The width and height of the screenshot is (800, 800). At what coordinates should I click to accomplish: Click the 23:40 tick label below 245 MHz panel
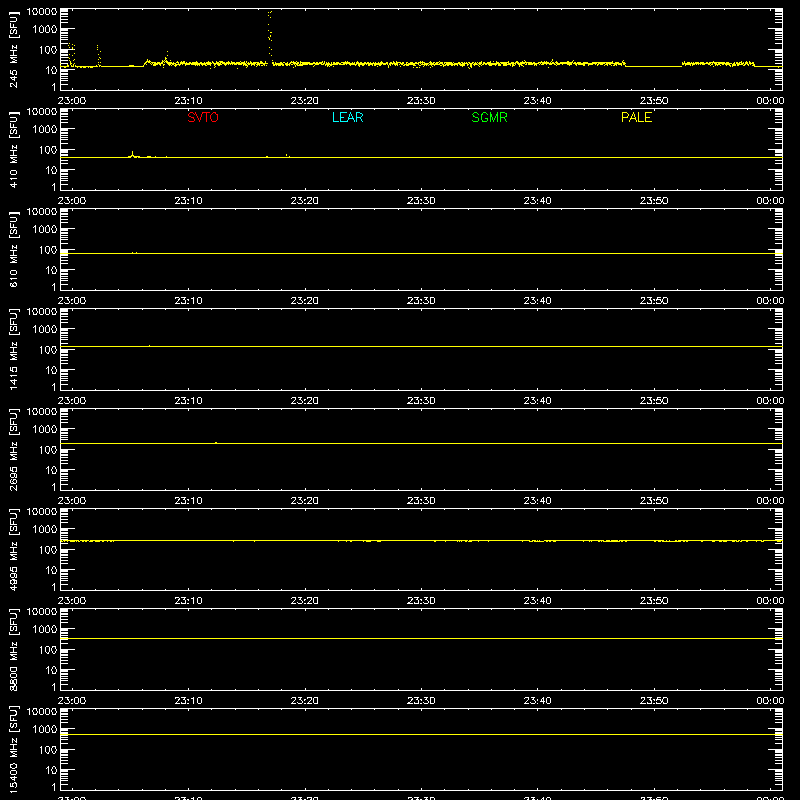click(537, 101)
